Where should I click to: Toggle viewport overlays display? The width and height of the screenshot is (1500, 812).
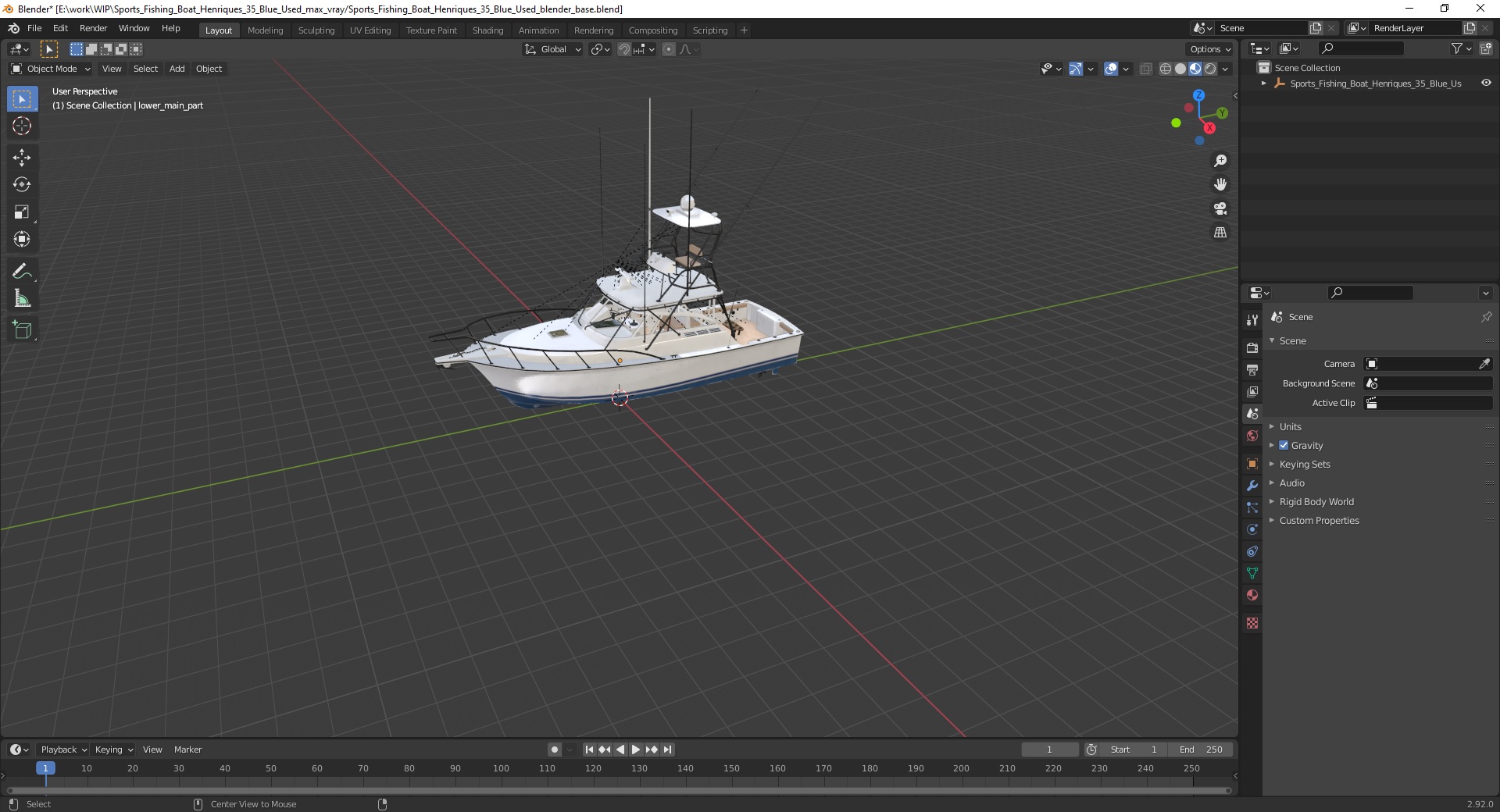1111,69
